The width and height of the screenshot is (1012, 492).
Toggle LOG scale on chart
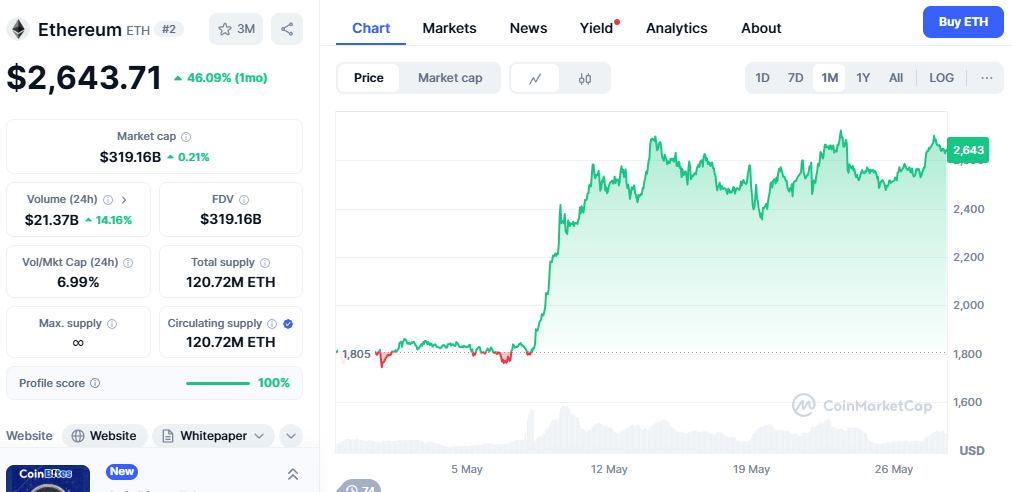point(941,78)
